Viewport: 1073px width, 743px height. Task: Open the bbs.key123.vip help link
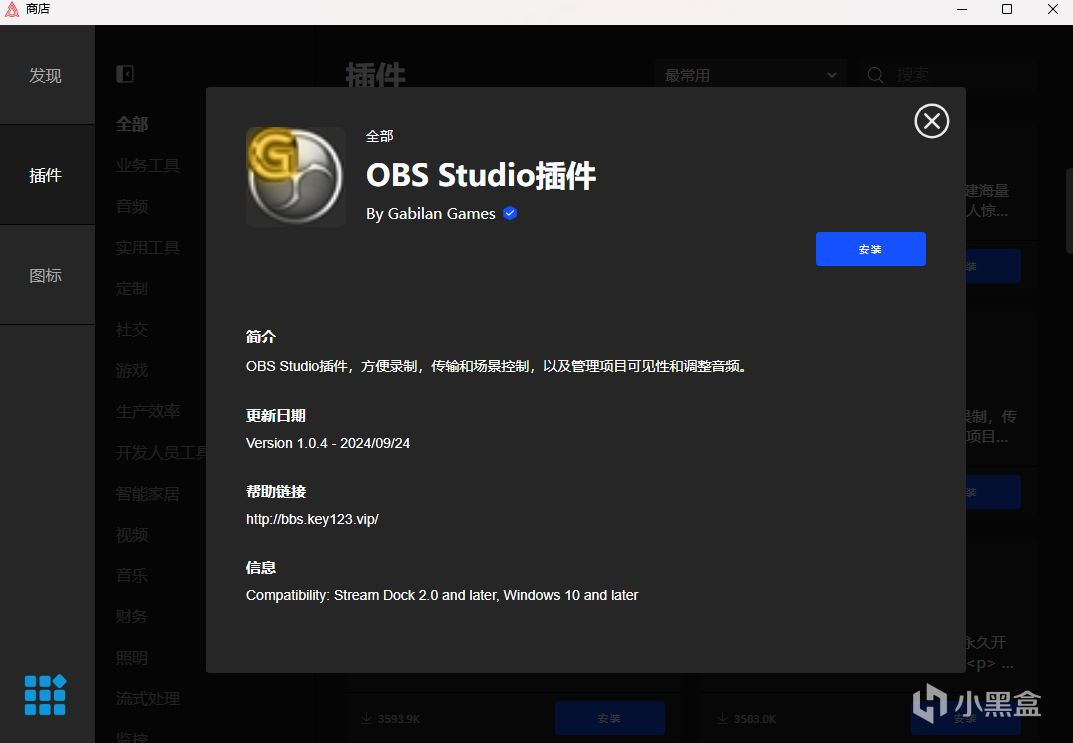(312, 519)
